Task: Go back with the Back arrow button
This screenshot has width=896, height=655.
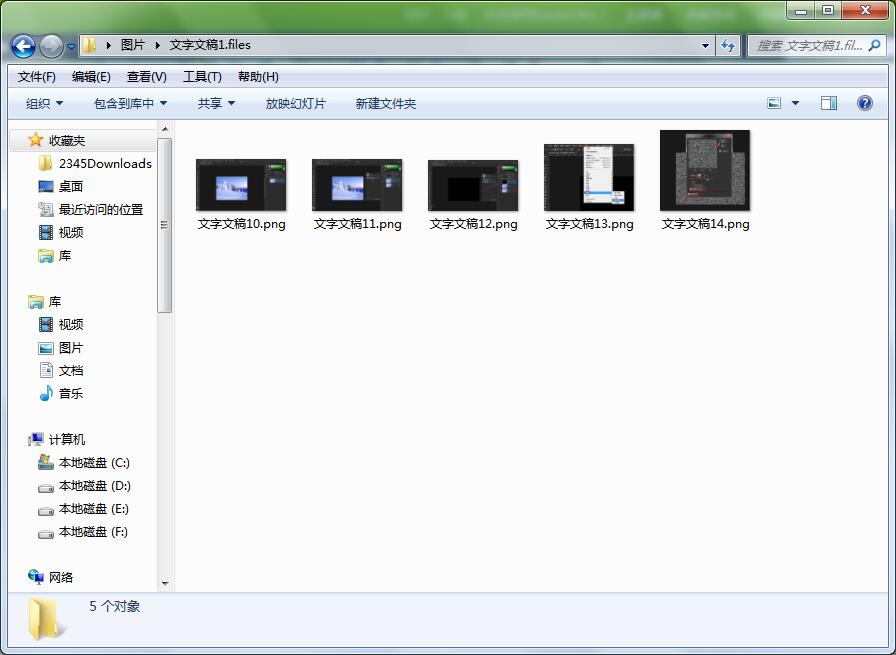Action: pyautogui.click(x=23, y=46)
